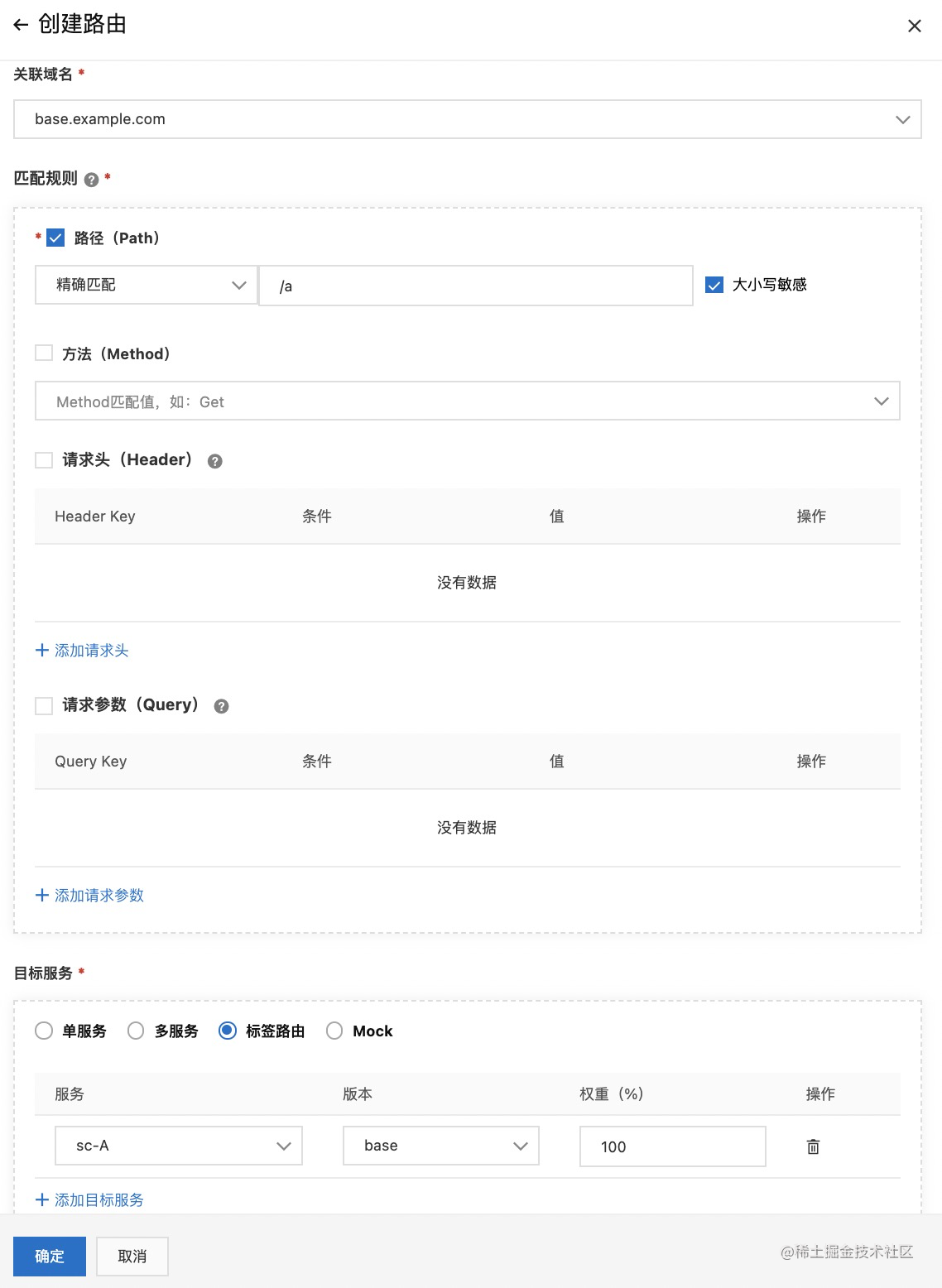Select the 单服务 radio option
This screenshot has height=1288, width=942.
pyautogui.click(x=44, y=1031)
